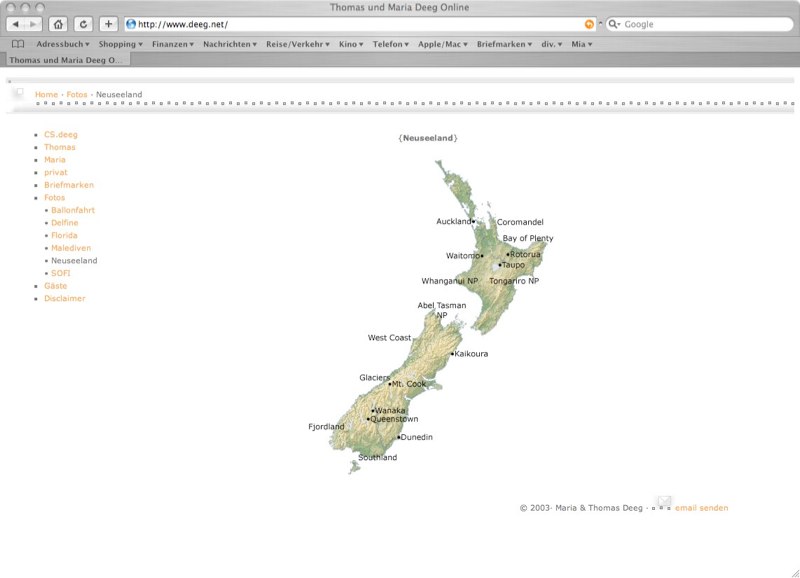Go to browser Home page icon
The image size is (800, 578).
coord(59,24)
